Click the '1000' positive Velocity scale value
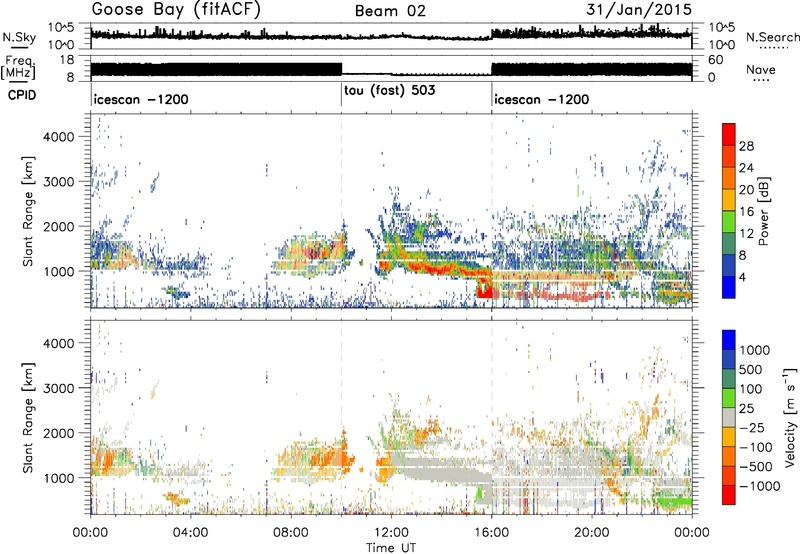The image size is (800, 554). tap(755, 350)
